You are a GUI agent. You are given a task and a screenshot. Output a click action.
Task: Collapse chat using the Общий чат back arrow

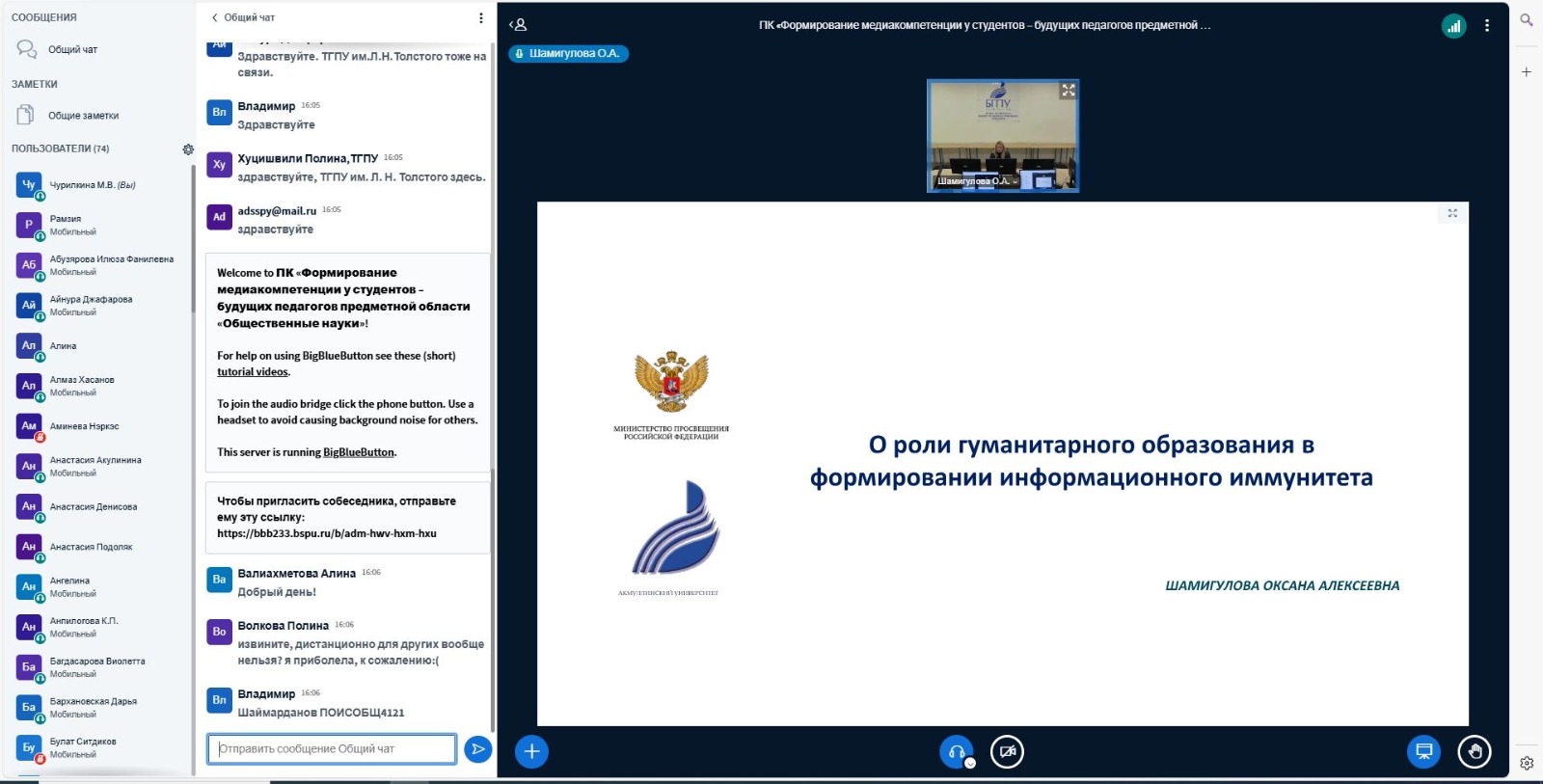(215, 17)
